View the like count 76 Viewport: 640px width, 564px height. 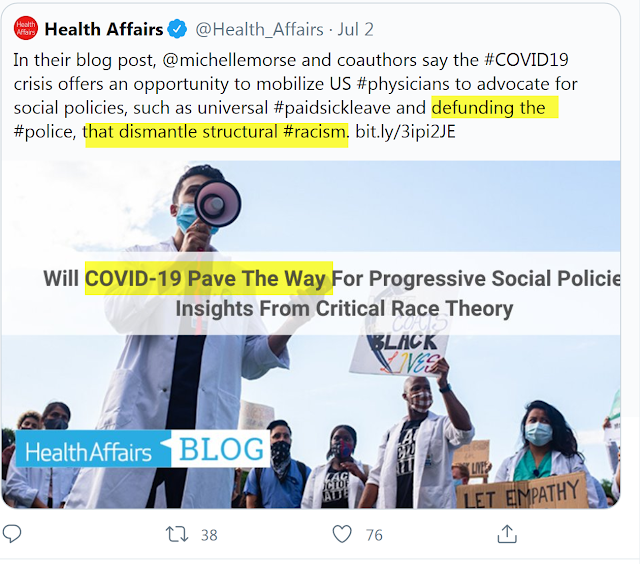tap(374, 535)
